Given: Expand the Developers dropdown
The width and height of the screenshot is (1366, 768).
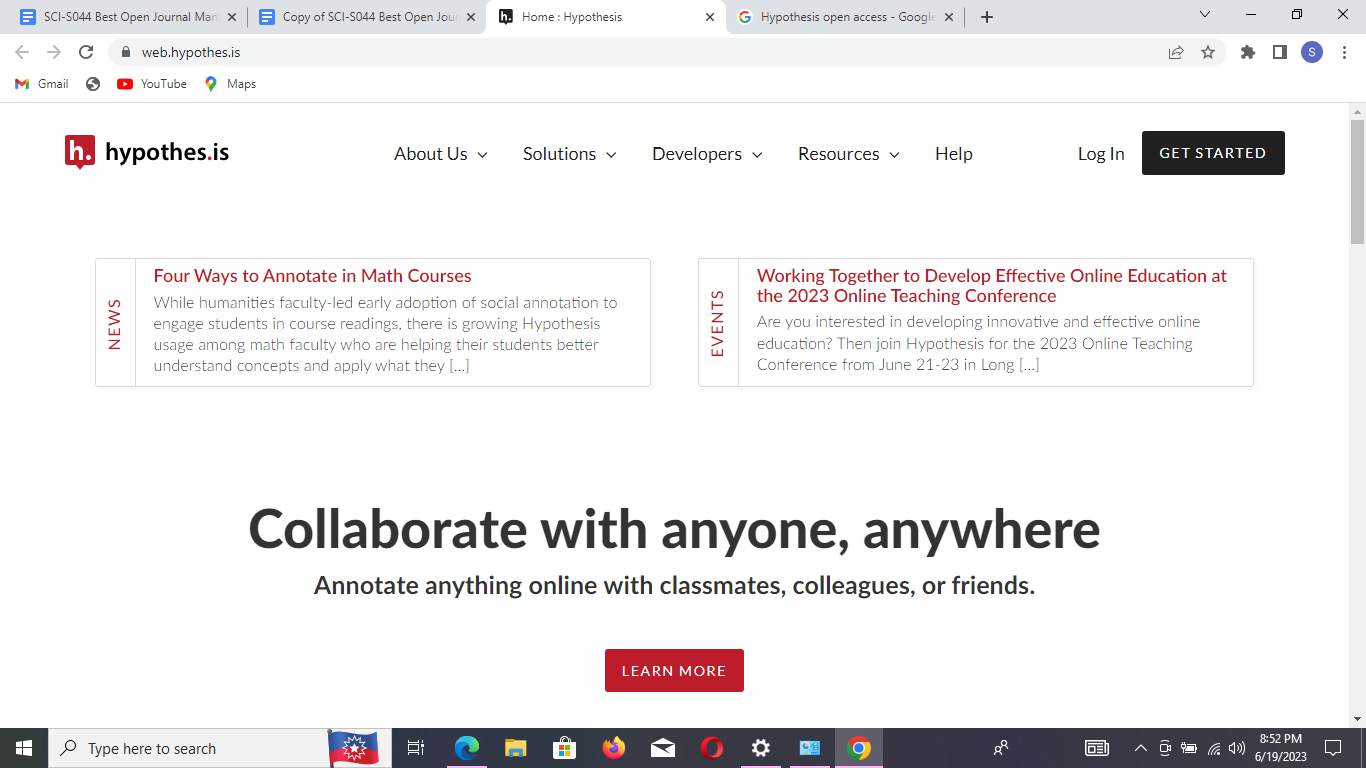Looking at the screenshot, I should pyautogui.click(x=707, y=153).
